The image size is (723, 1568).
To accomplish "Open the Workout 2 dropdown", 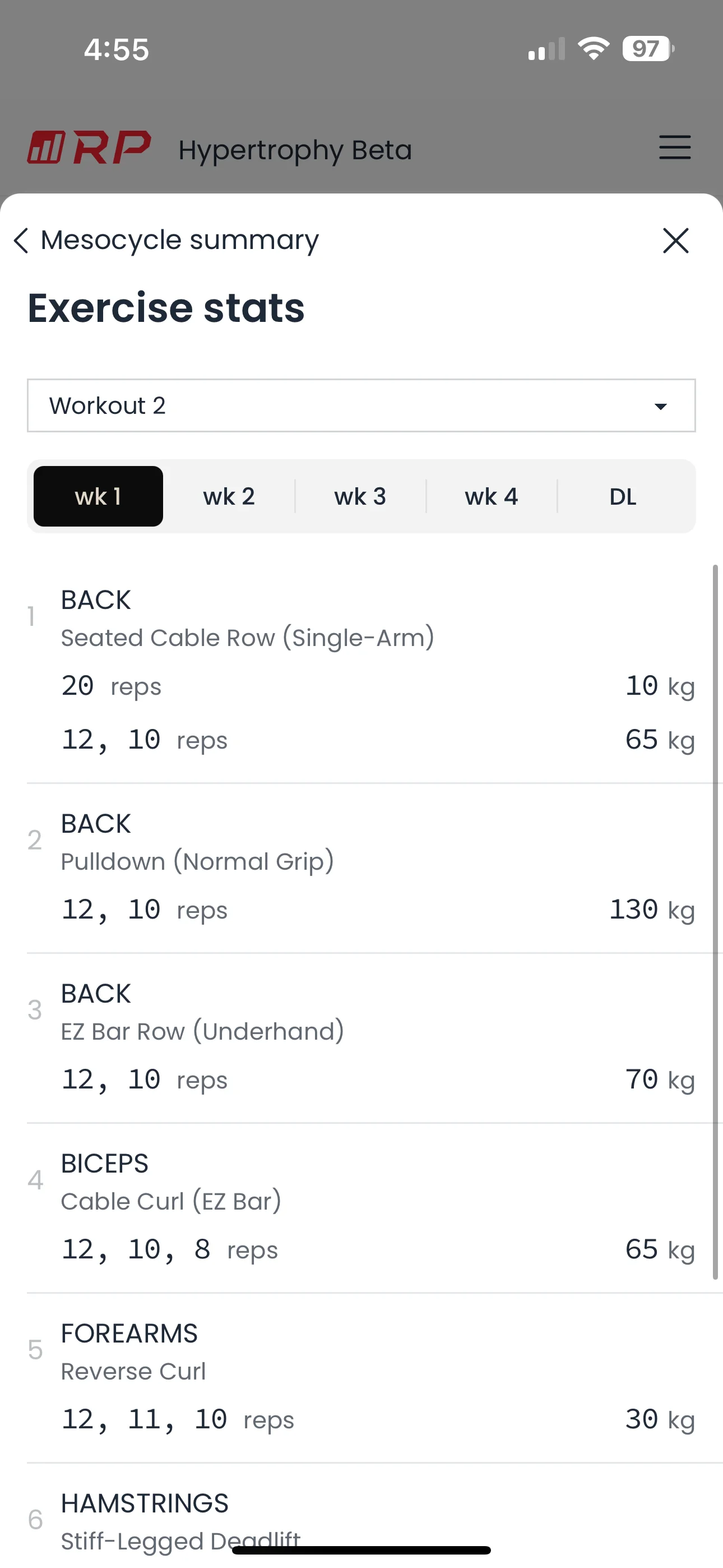I will pos(361,405).
